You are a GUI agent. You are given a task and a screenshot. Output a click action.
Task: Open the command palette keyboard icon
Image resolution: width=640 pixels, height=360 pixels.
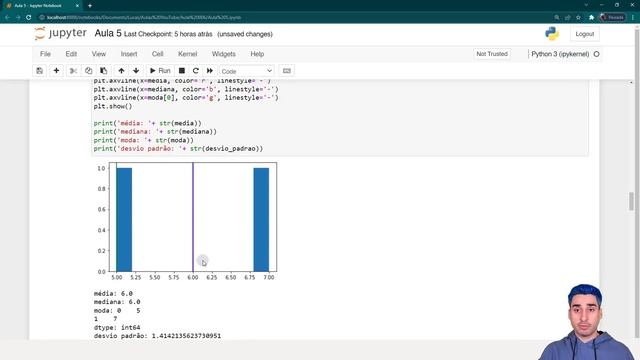[x=287, y=71]
